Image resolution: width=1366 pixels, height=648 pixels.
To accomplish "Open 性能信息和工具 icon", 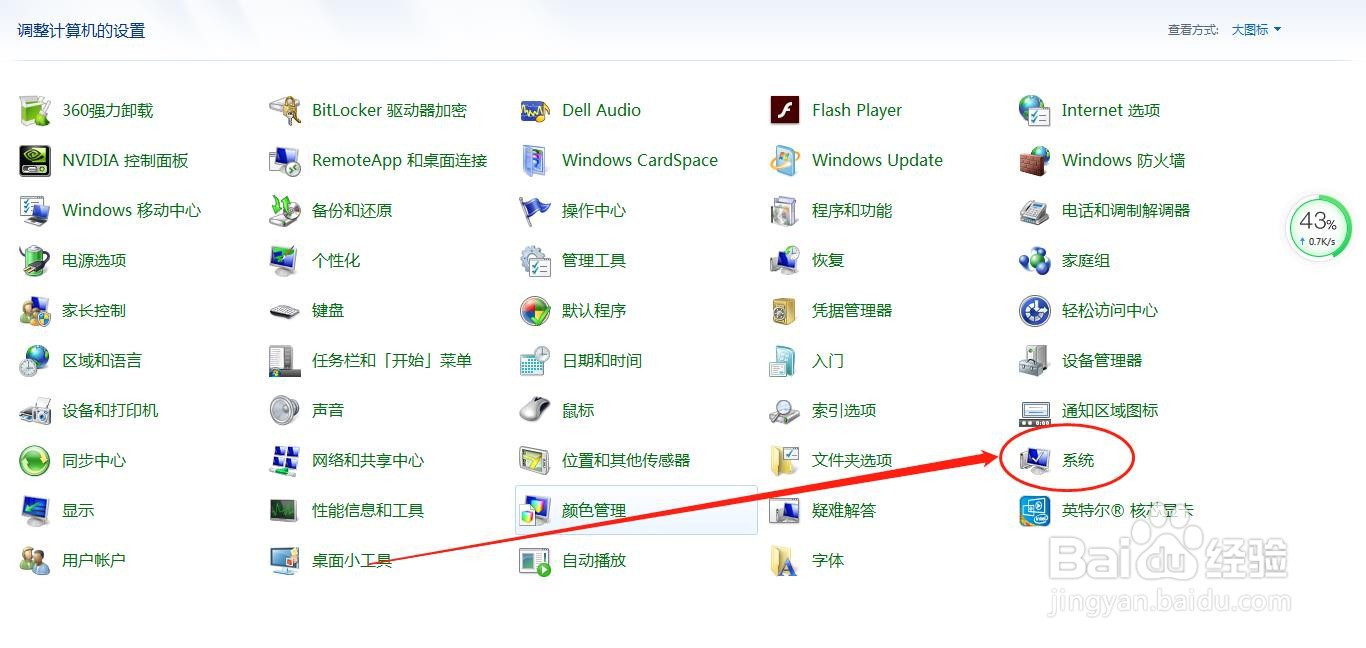I will tap(285, 510).
